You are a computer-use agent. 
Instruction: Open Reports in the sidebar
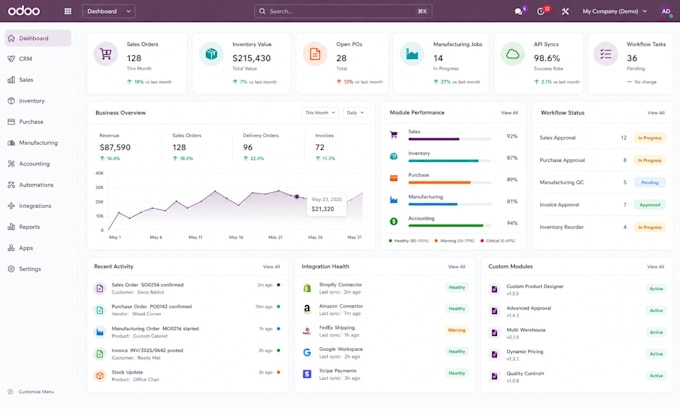[x=38, y=227]
